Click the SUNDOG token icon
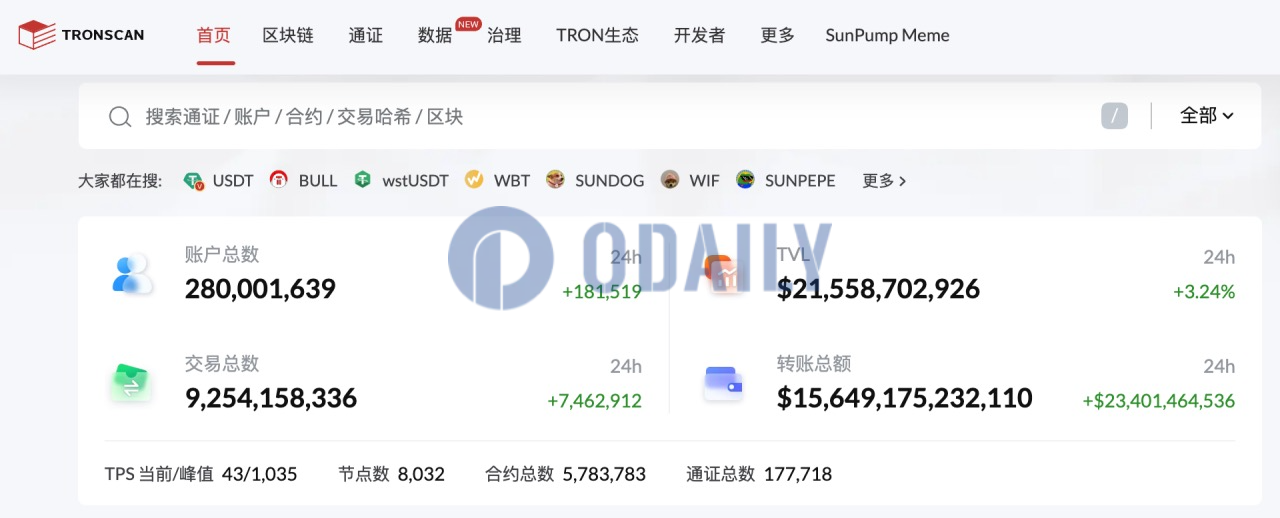 click(x=556, y=180)
